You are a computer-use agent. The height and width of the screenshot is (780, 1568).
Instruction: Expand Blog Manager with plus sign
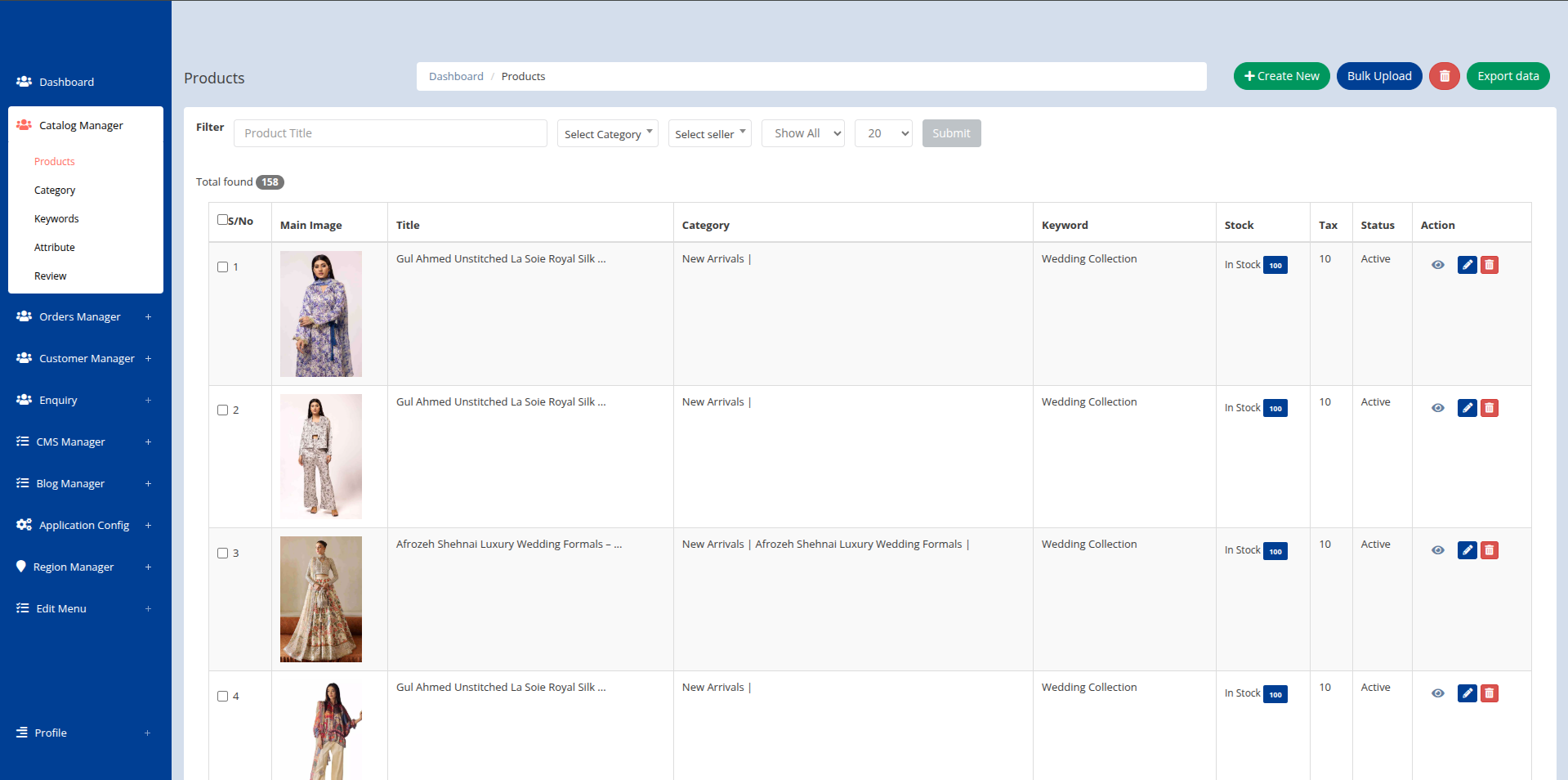tap(148, 483)
